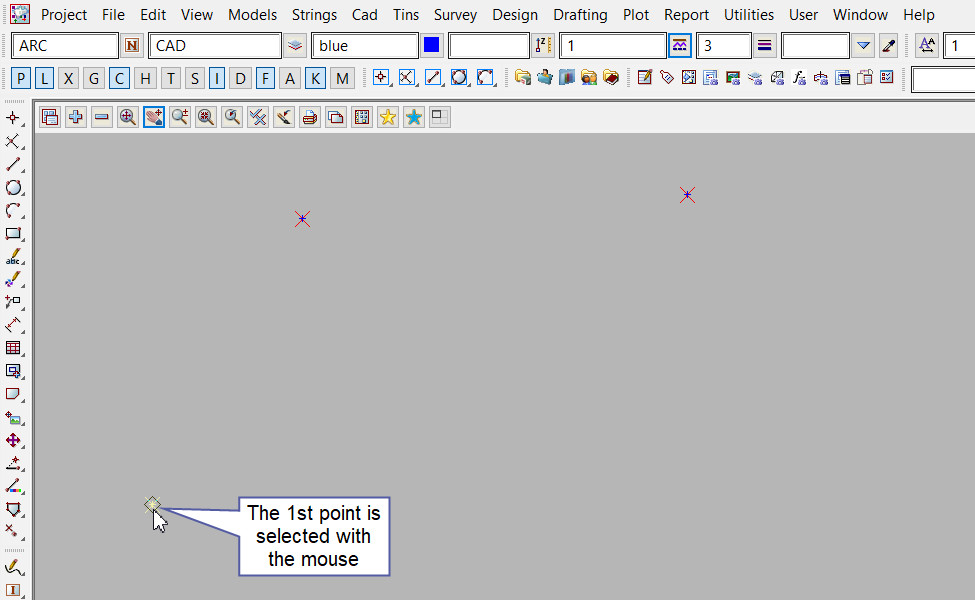Choose the Create Arc tool
This screenshot has width=975, height=600.
point(14,210)
